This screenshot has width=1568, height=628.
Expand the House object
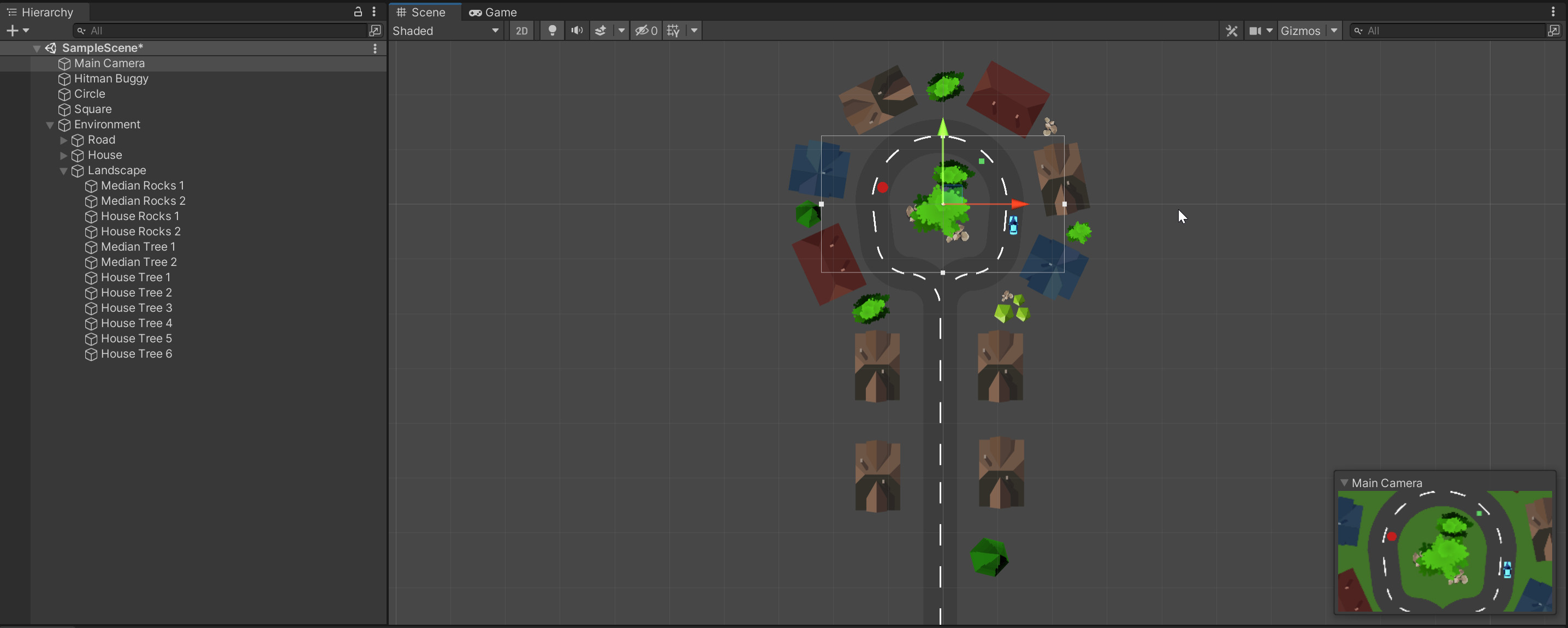tap(63, 155)
